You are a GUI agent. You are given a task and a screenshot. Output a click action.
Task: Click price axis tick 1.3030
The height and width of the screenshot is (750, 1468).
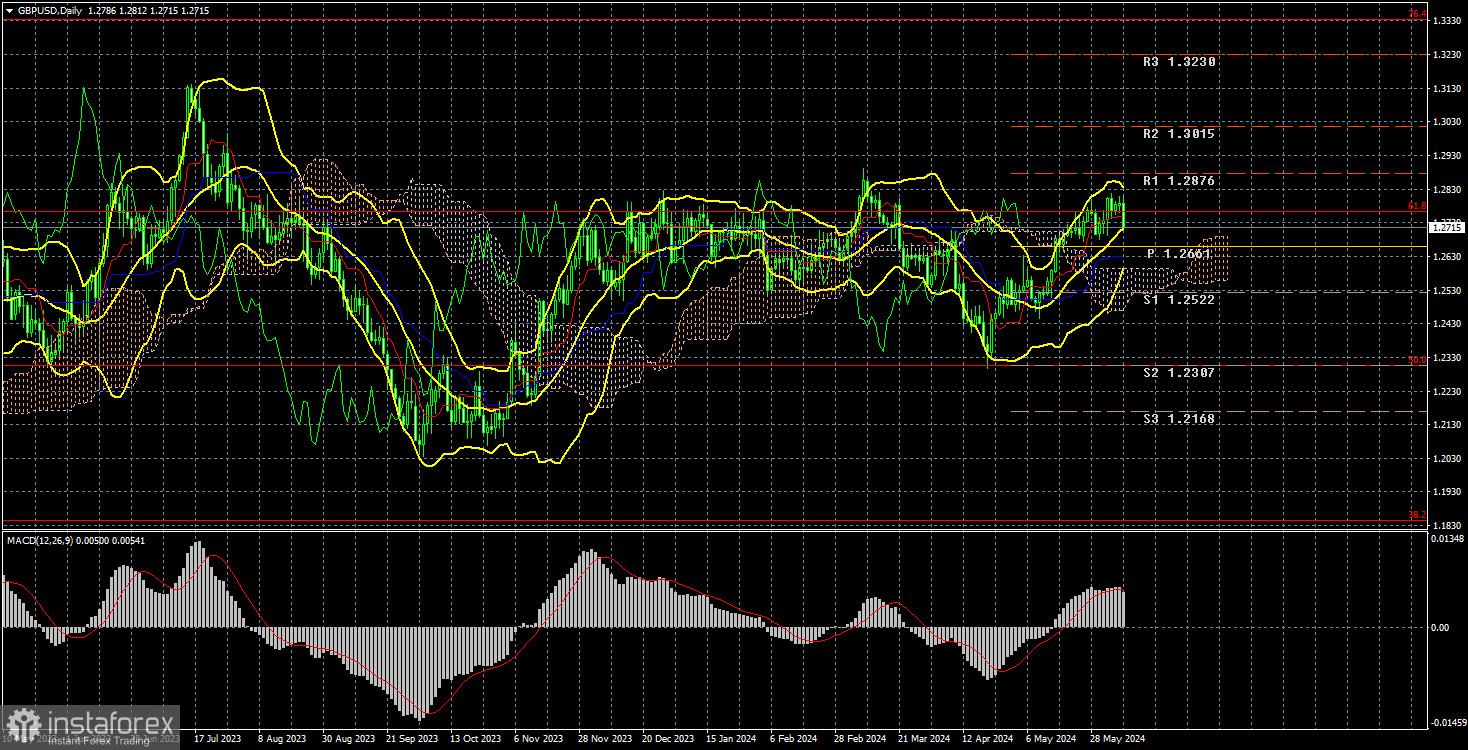coord(1446,122)
